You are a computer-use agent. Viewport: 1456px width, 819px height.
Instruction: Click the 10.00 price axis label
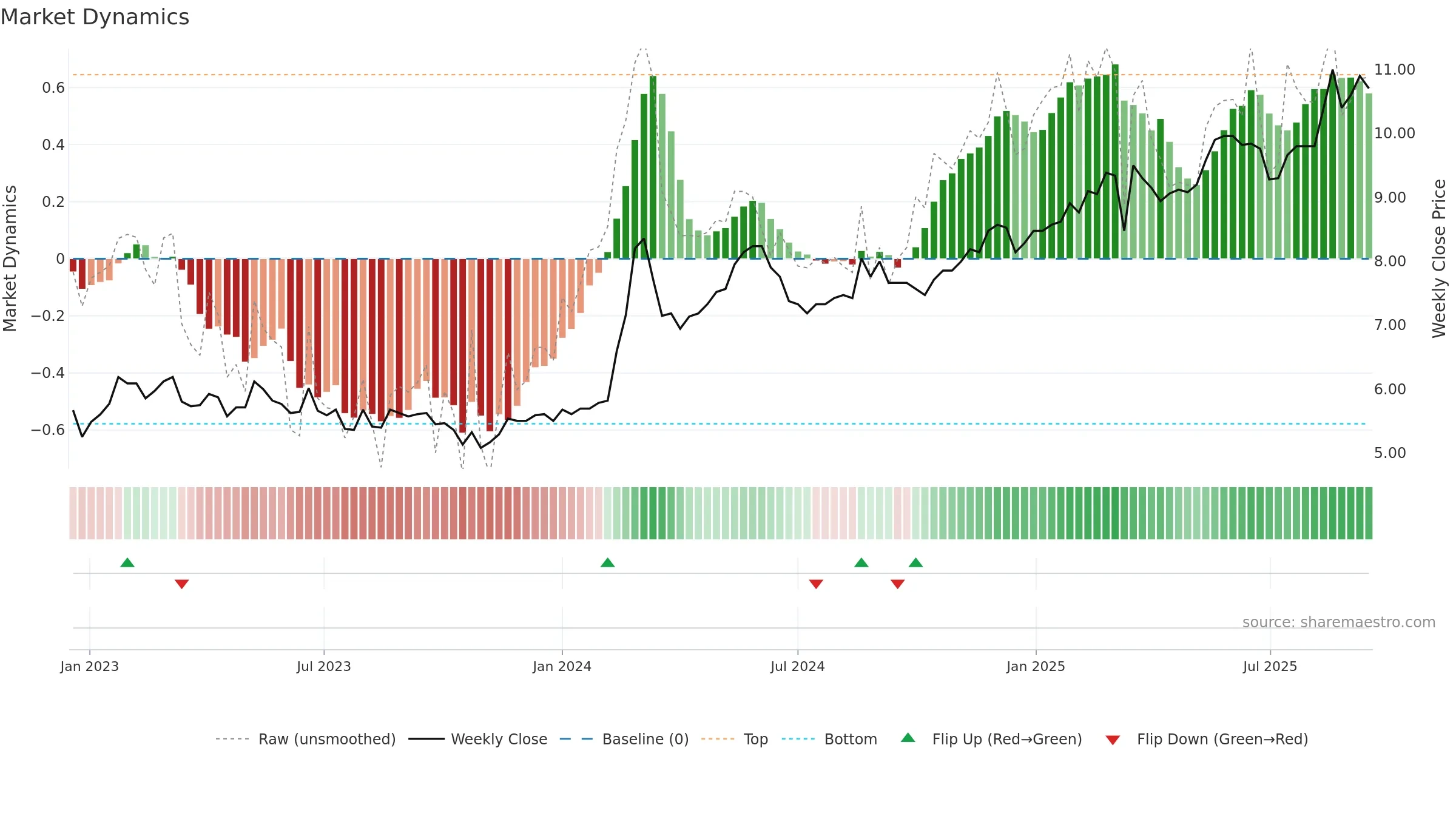click(x=1395, y=133)
